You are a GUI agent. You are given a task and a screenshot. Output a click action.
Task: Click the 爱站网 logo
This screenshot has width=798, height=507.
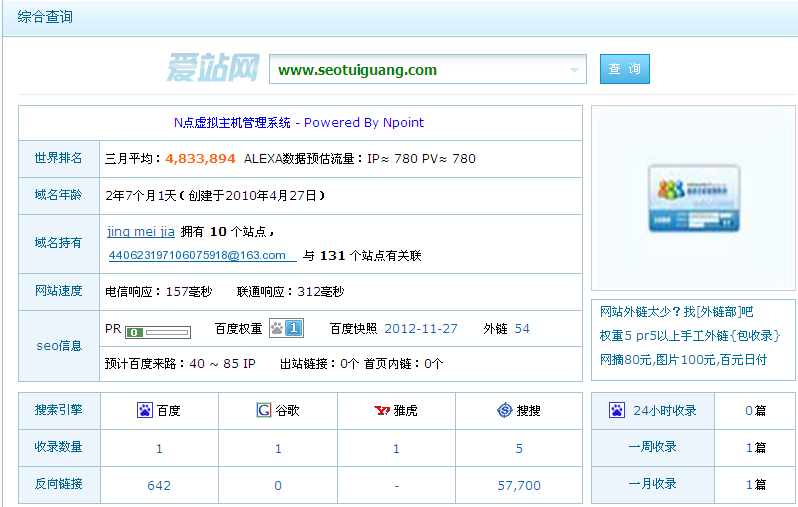coord(212,69)
